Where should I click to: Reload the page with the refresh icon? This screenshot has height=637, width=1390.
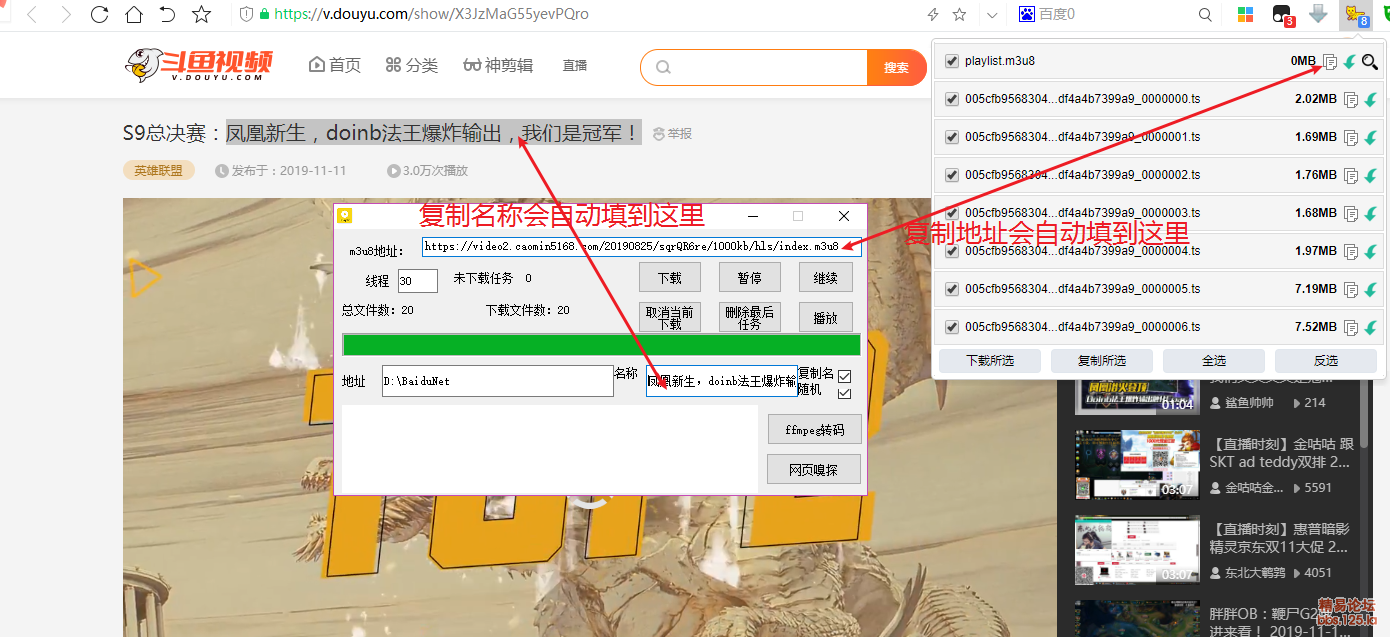[99, 14]
